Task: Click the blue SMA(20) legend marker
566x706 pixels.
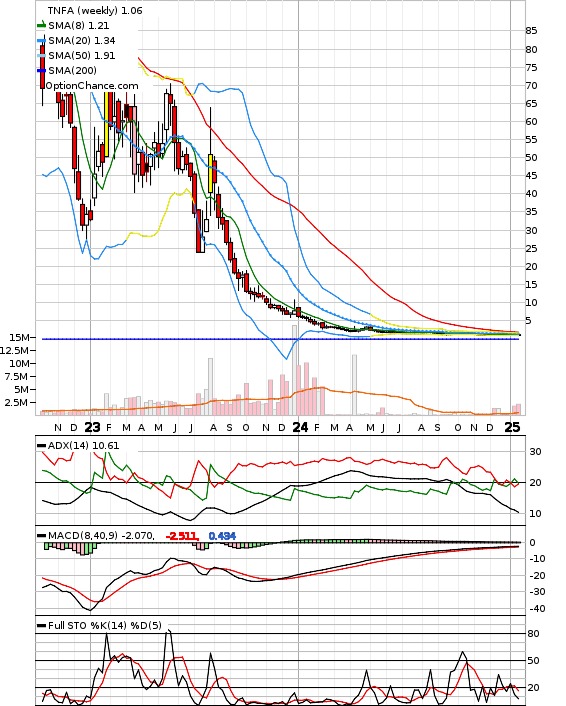Action: pos(41,41)
